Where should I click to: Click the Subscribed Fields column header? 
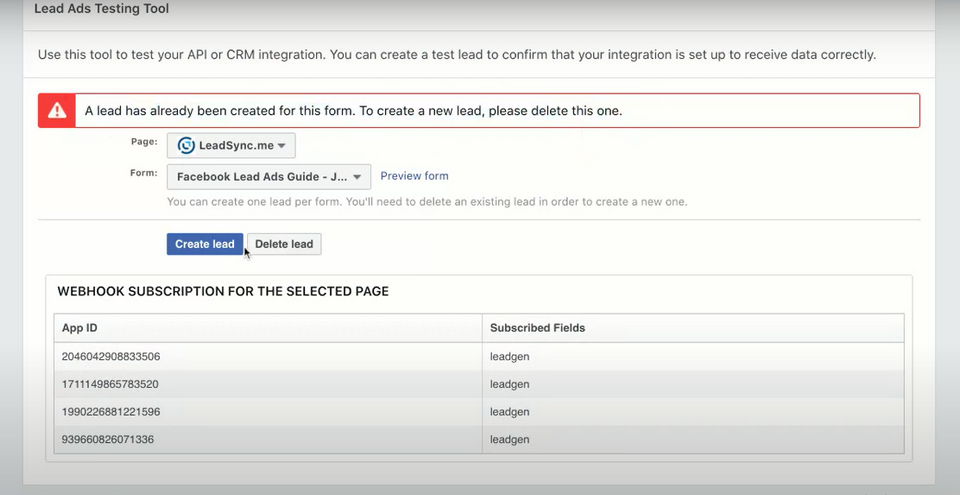pyautogui.click(x=537, y=328)
